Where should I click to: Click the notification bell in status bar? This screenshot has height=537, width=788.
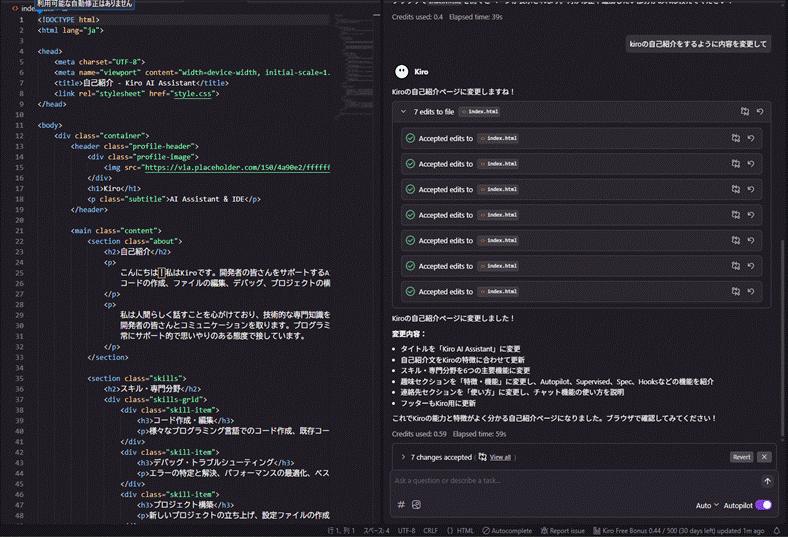click(x=775, y=530)
